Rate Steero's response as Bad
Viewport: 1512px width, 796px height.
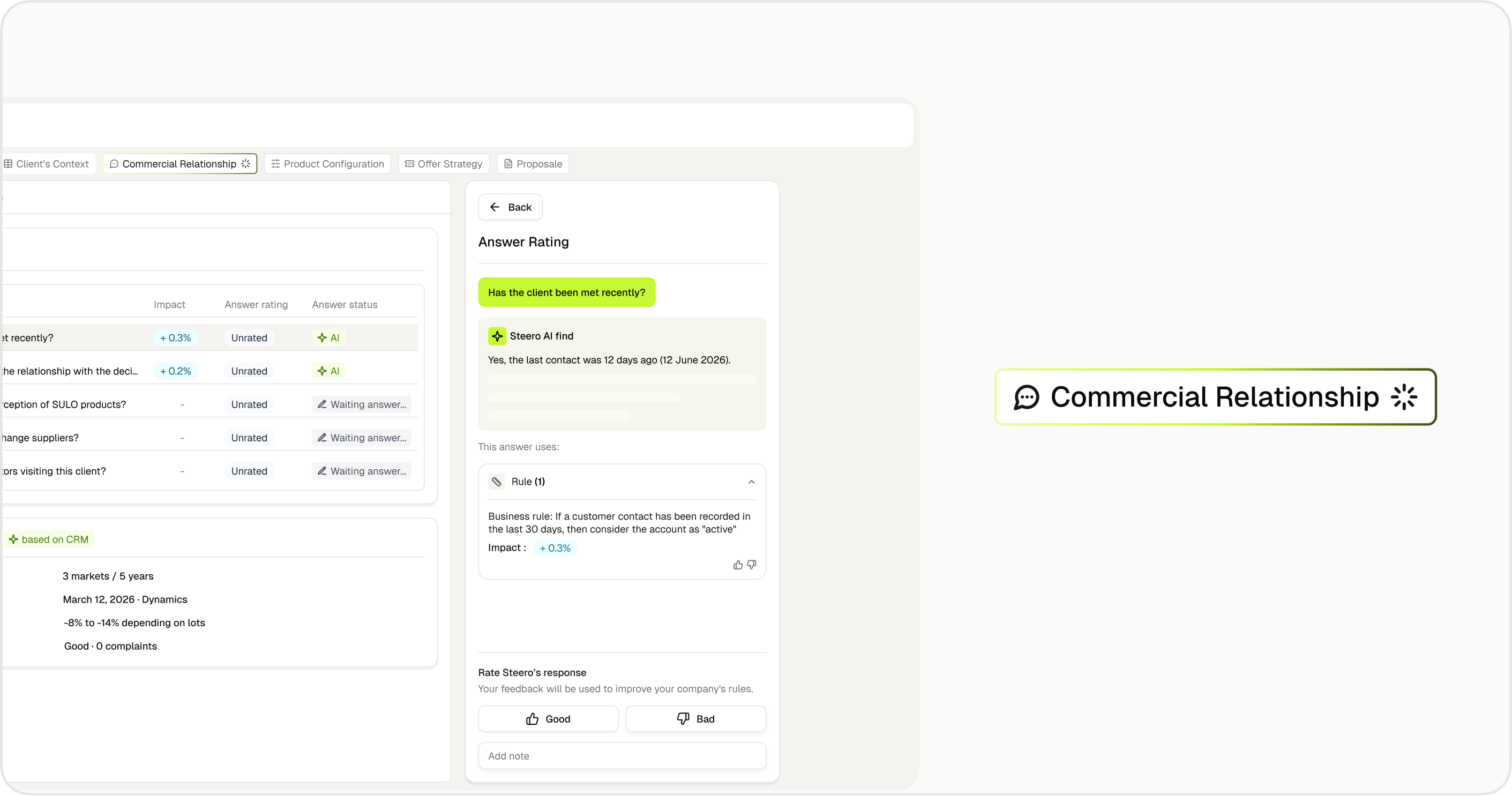695,719
